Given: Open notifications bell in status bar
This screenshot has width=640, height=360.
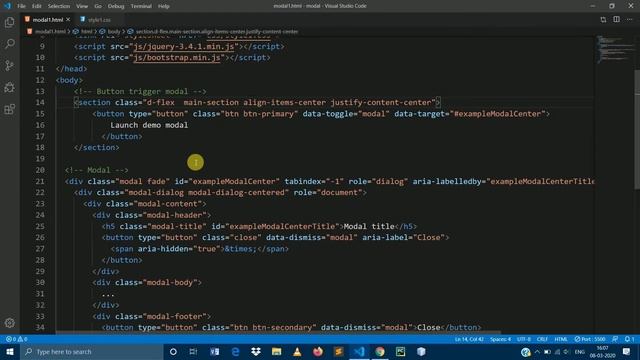Looking at the screenshot, I should (629, 339).
